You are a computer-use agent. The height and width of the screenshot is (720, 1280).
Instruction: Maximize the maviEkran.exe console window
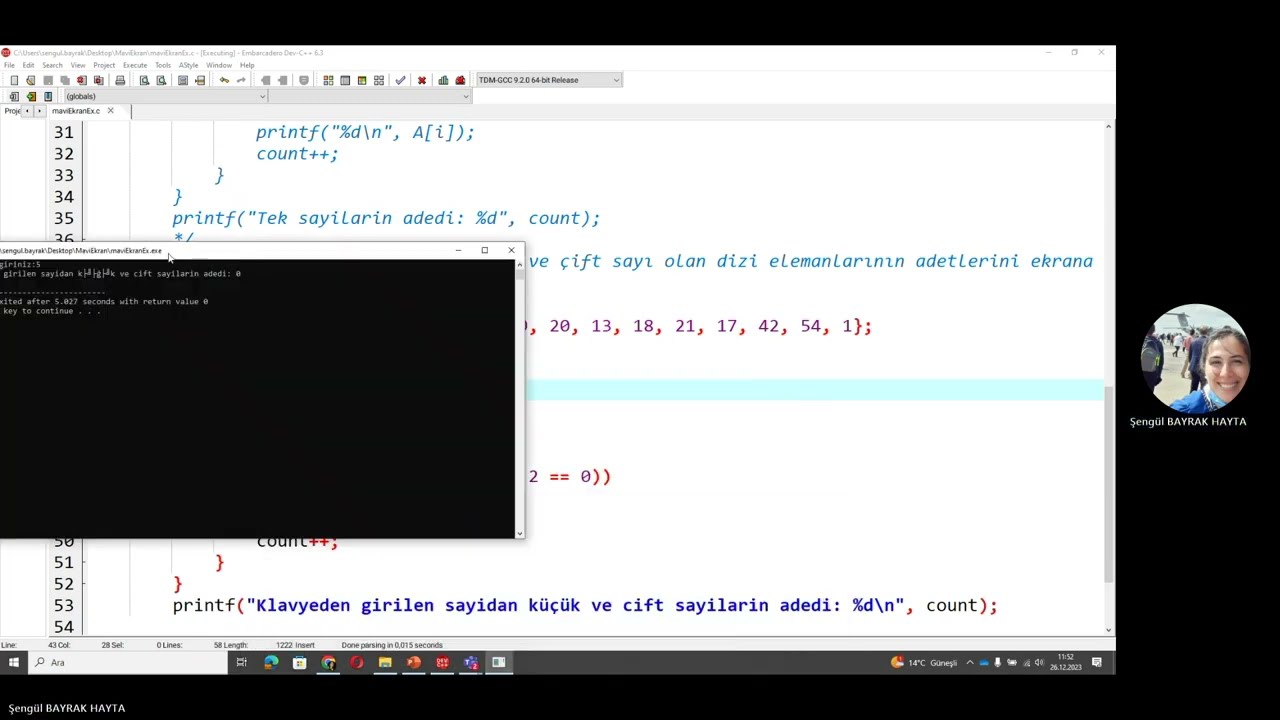(485, 250)
